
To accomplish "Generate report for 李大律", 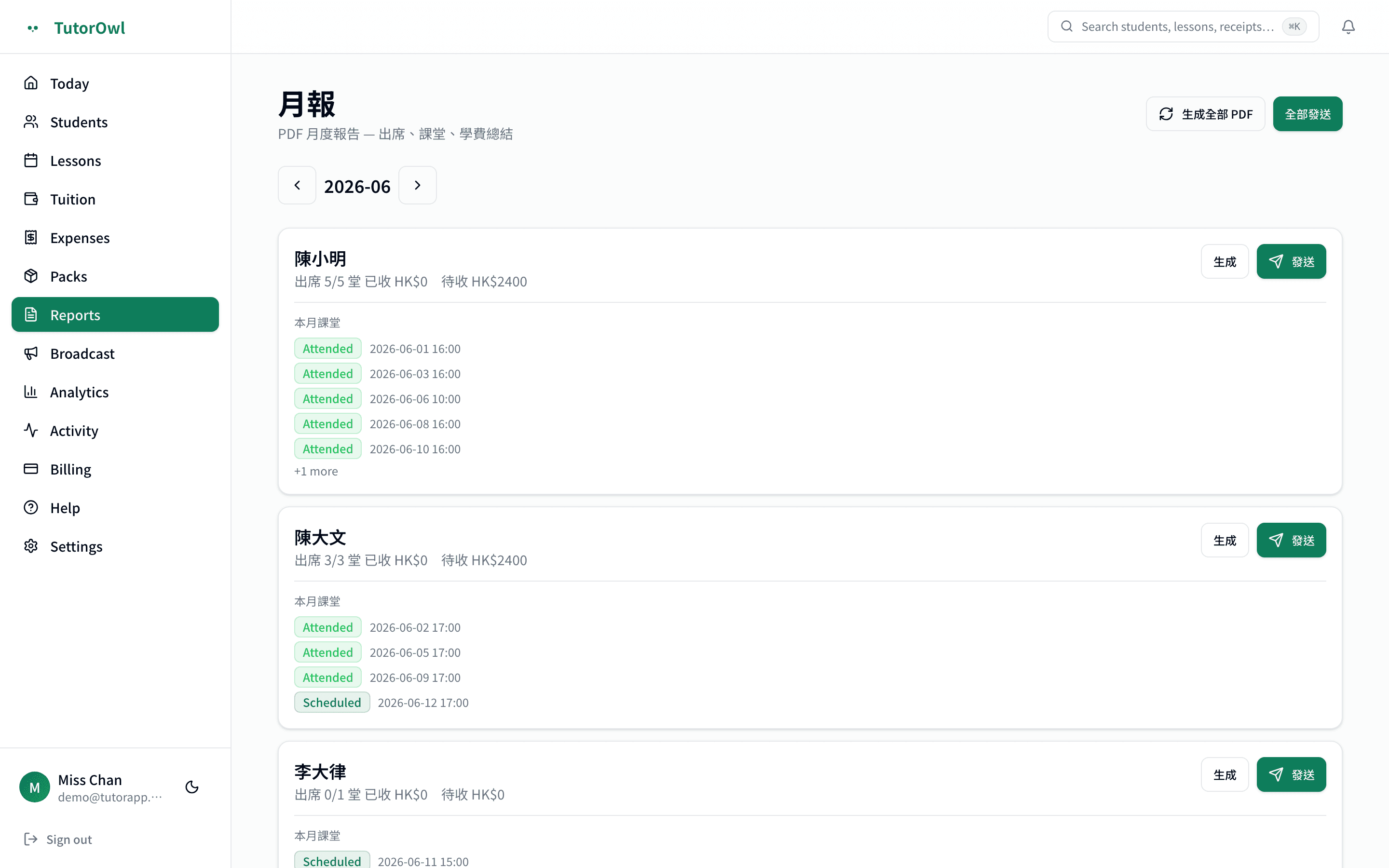I will pos(1225,774).
